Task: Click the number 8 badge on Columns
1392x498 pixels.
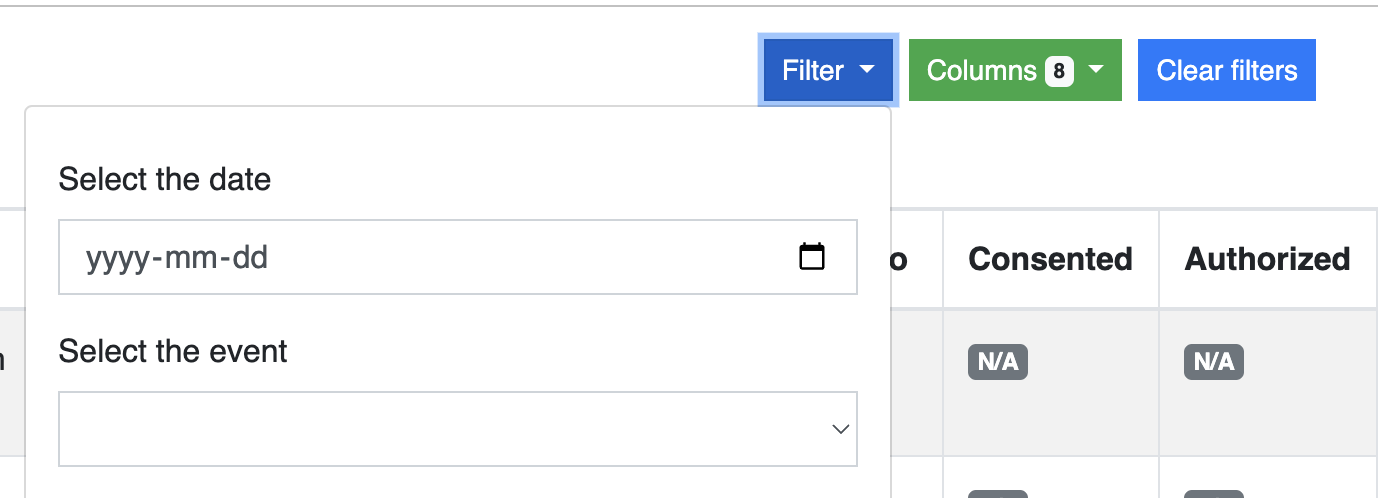Action: (1059, 71)
